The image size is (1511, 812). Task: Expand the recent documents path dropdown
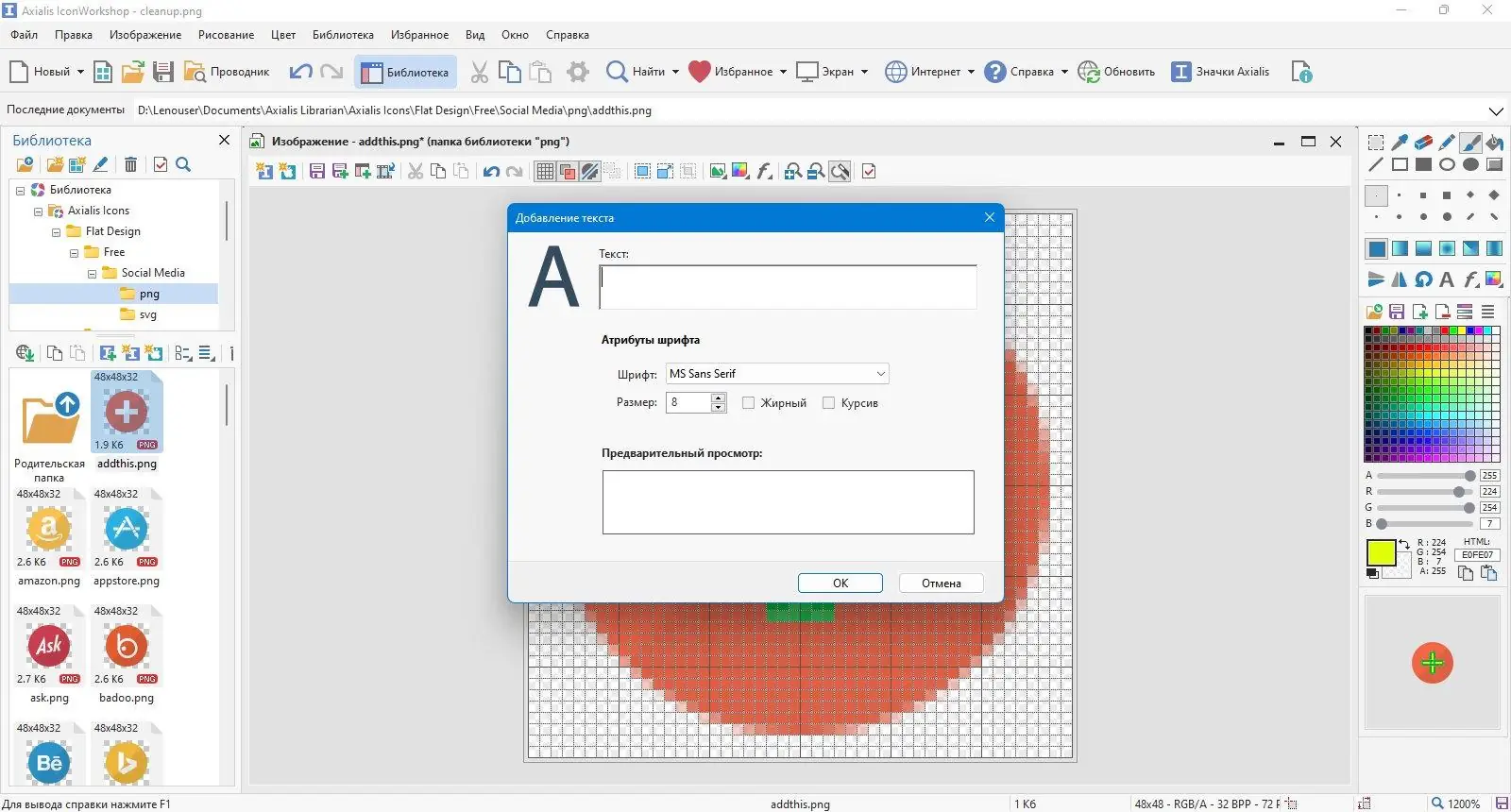(1496, 110)
